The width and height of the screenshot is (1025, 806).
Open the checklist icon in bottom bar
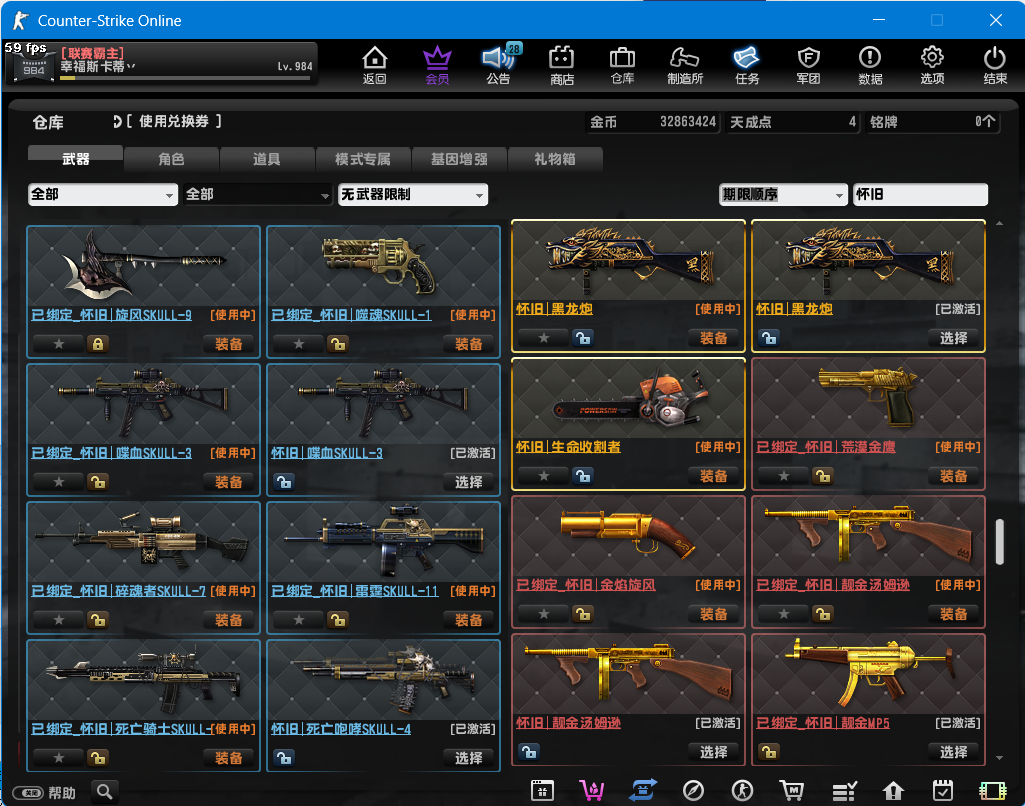click(x=844, y=791)
